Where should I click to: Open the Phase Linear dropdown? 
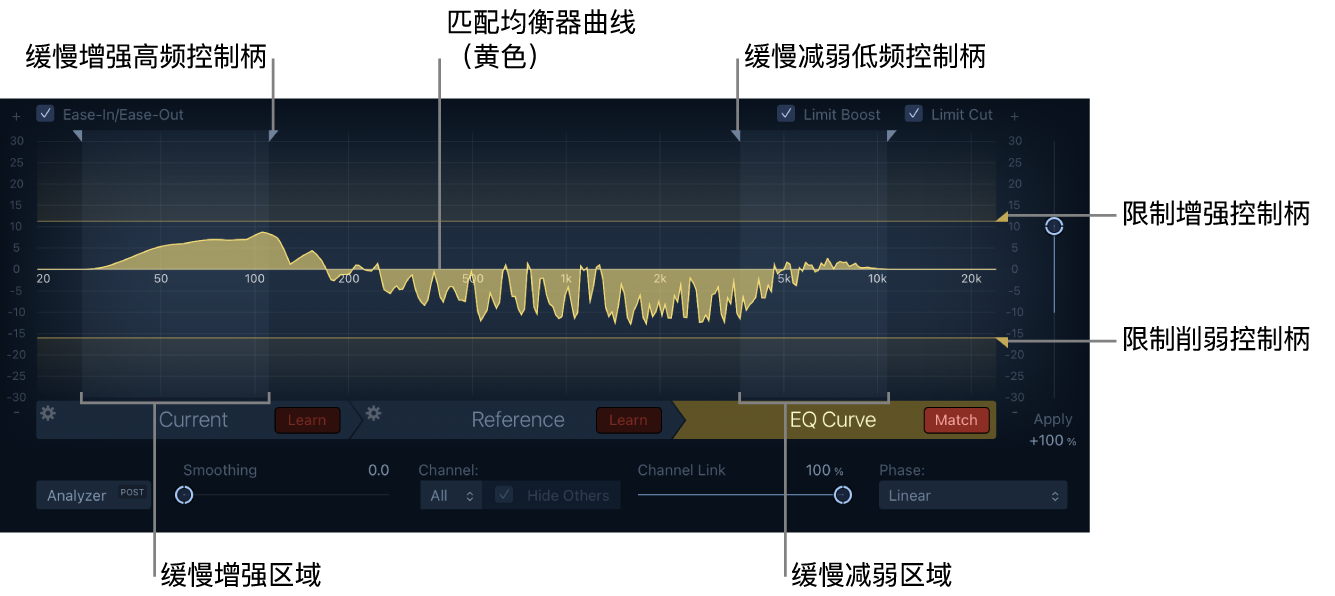(973, 495)
